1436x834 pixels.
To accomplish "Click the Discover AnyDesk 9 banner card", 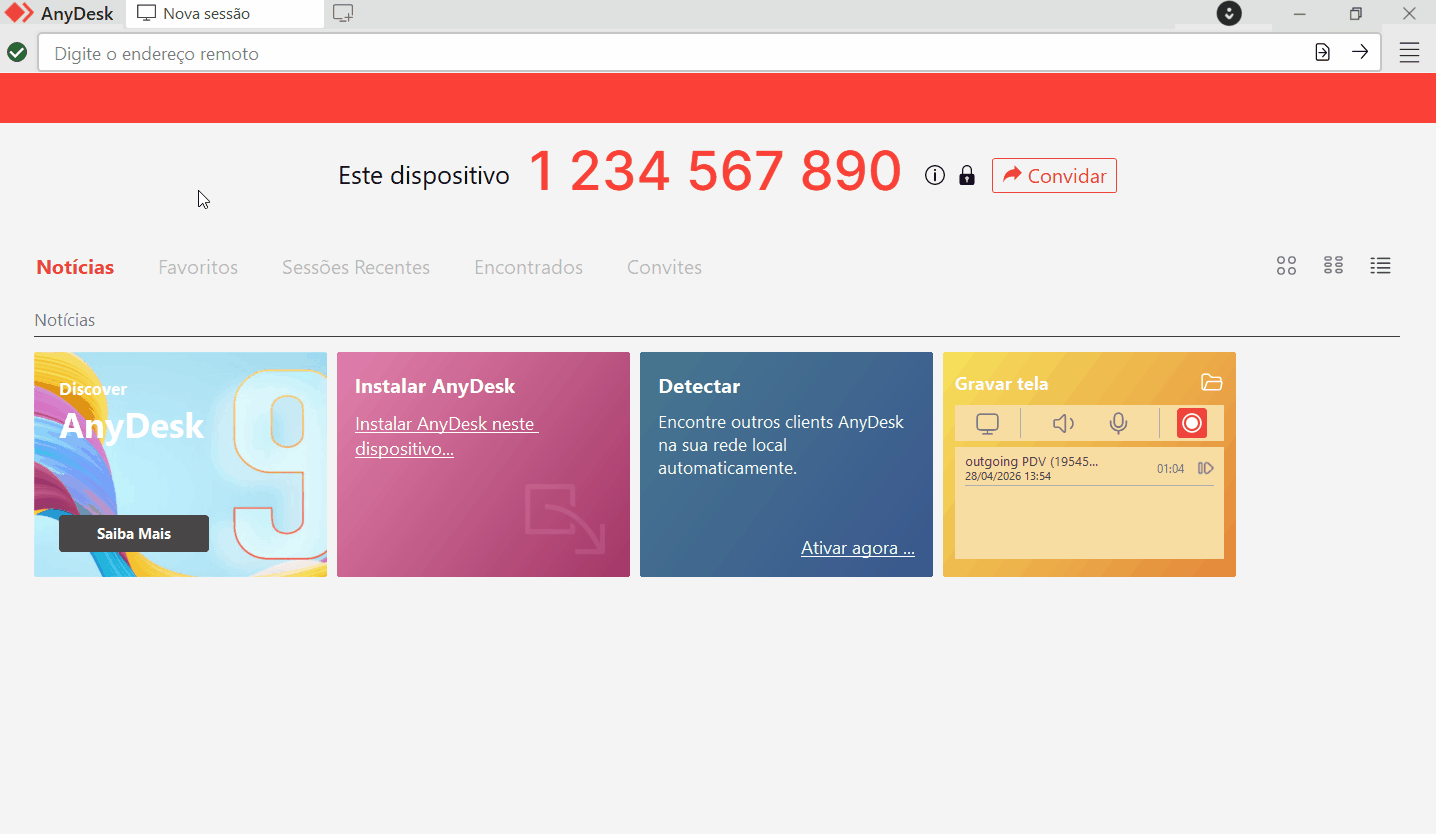I will (180, 464).
